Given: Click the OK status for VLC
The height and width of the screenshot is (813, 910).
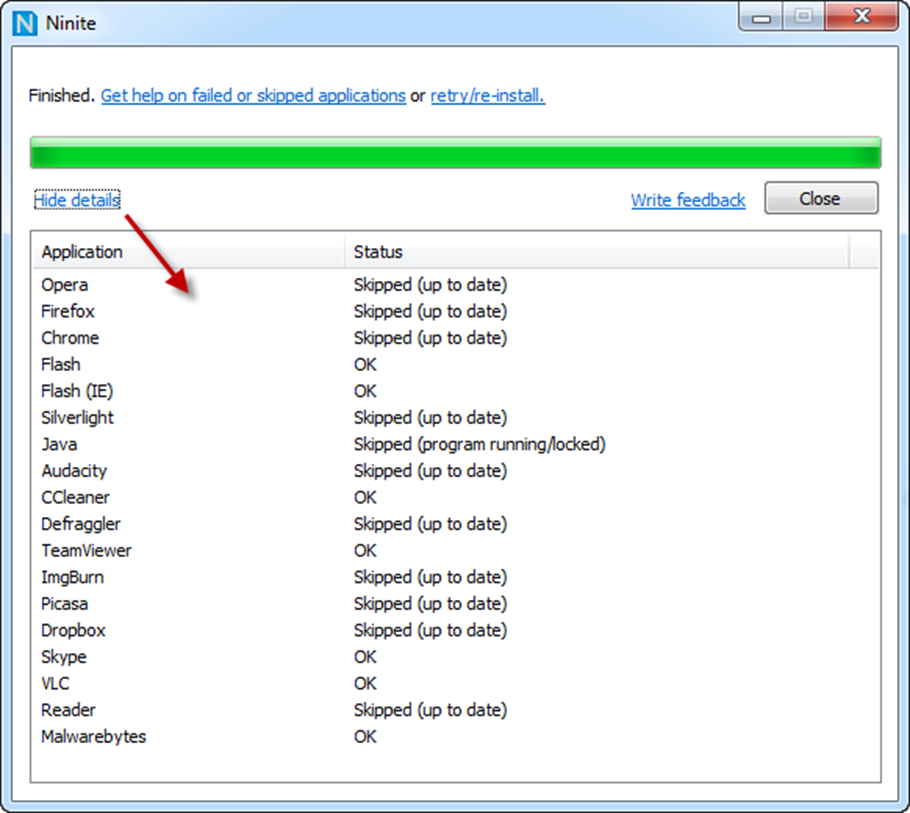Looking at the screenshot, I should (x=365, y=684).
